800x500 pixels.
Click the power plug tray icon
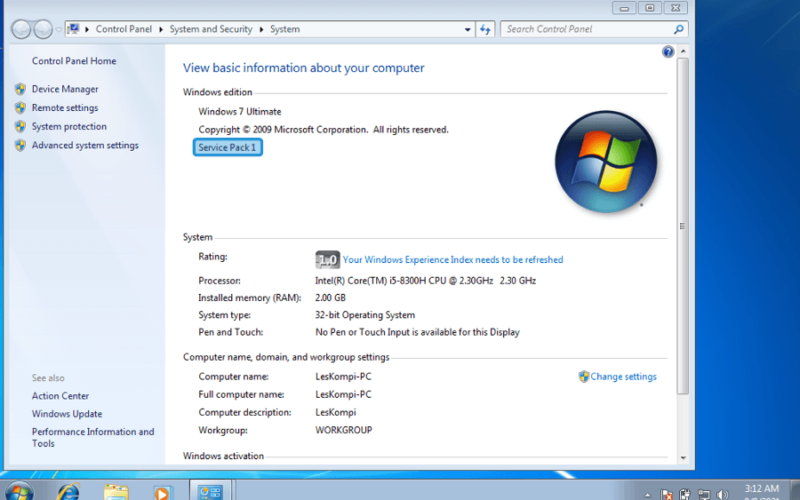click(x=685, y=494)
